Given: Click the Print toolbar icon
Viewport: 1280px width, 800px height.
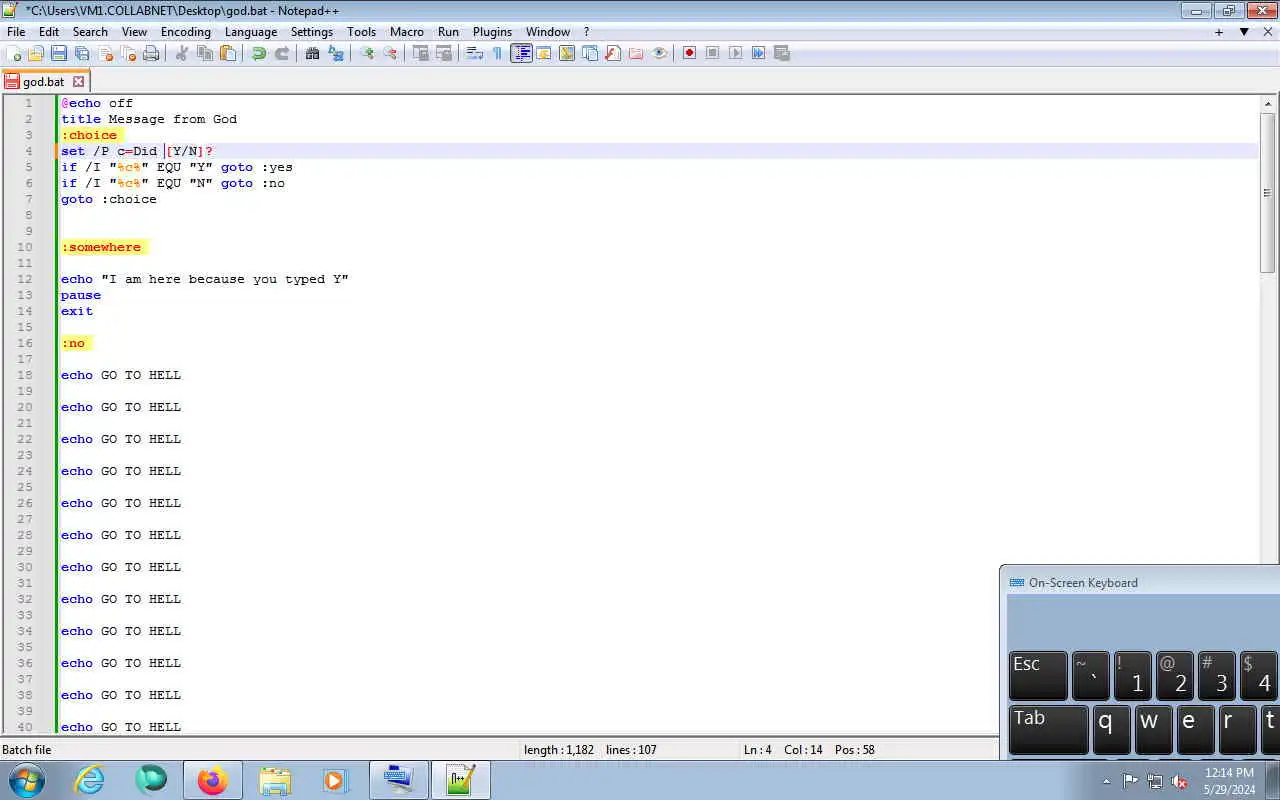Looking at the screenshot, I should (151, 53).
